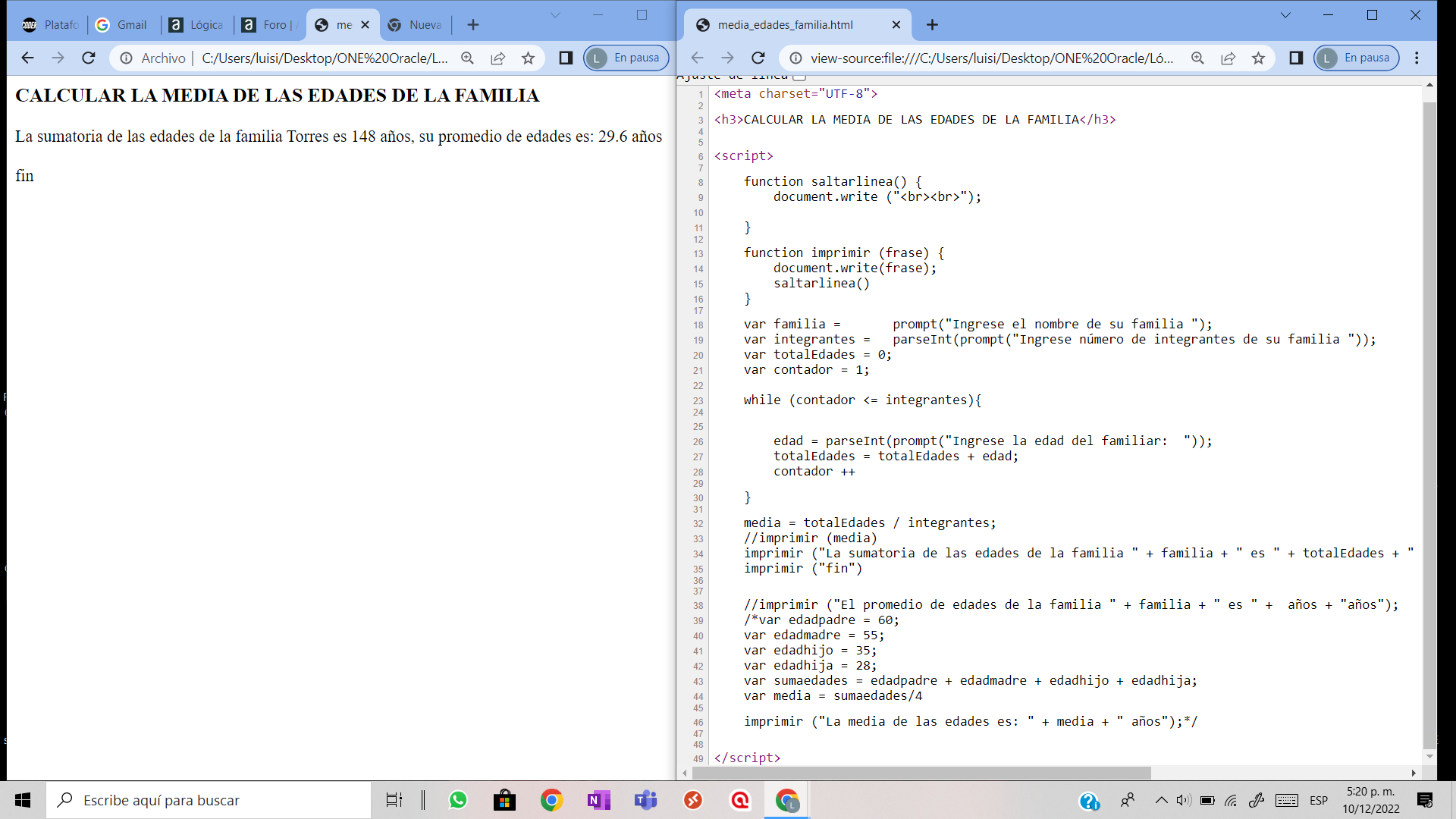The width and height of the screenshot is (1456, 819).
Task: Open Microsoft Teams from the taskbar
Action: pyautogui.click(x=646, y=800)
